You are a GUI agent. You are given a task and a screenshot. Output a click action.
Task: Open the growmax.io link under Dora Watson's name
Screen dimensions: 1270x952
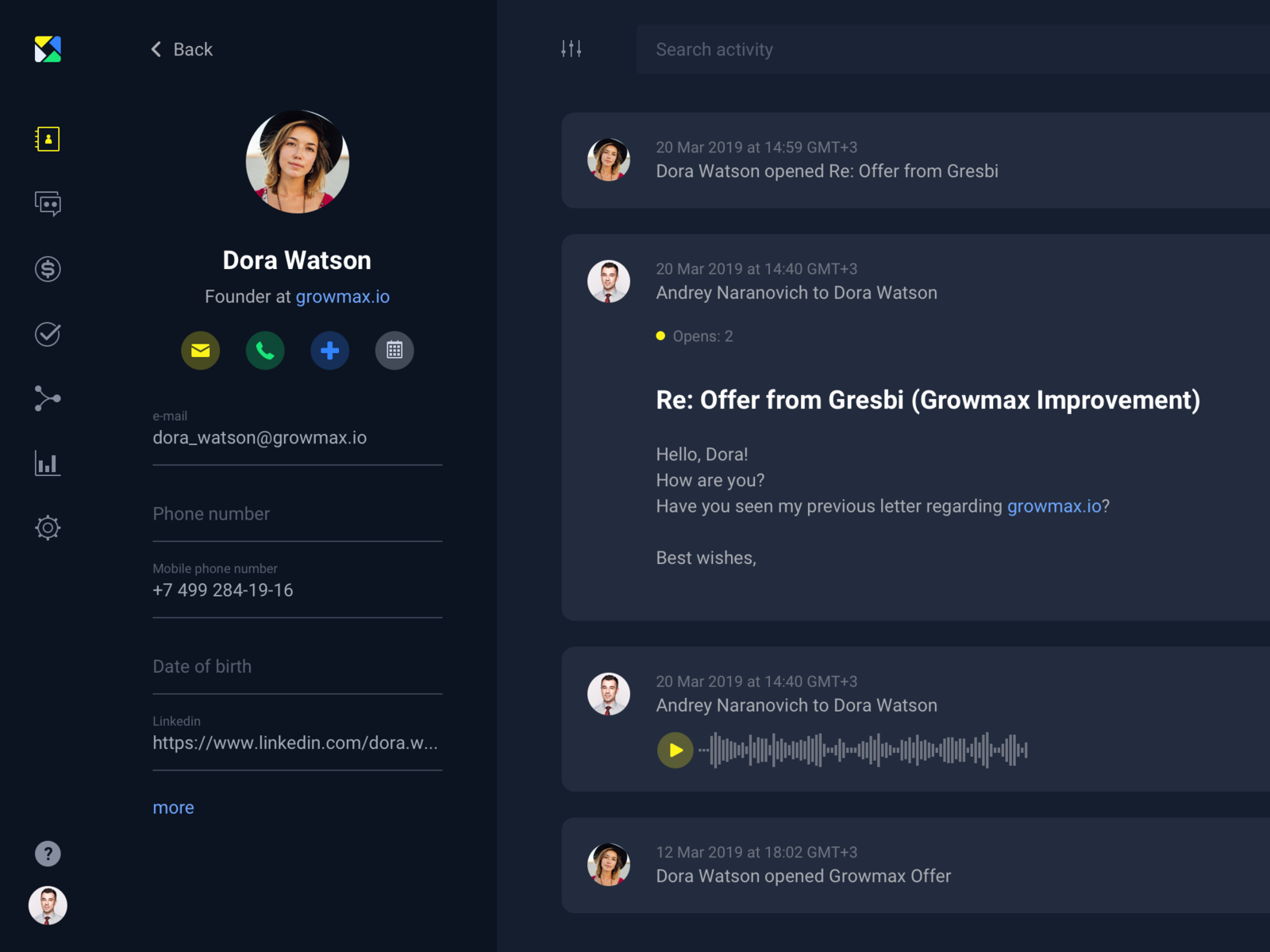[342, 296]
